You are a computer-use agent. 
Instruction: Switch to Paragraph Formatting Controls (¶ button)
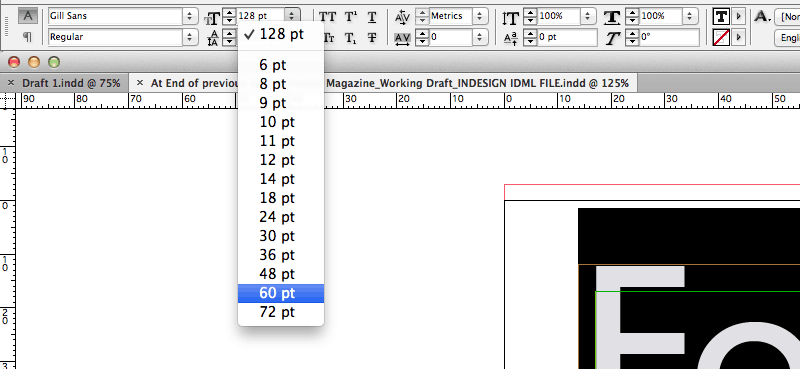click(28, 37)
